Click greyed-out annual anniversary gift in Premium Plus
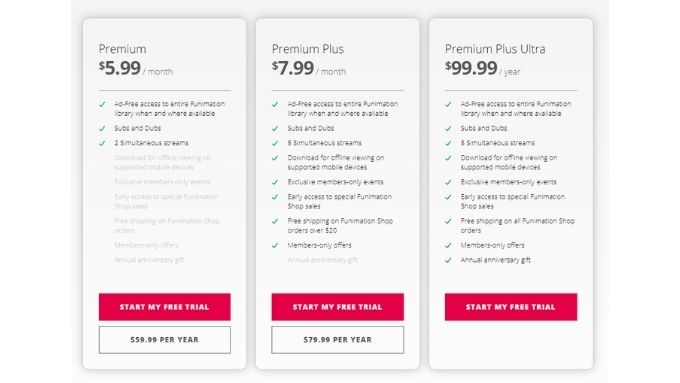The height and width of the screenshot is (383, 680). point(322,260)
